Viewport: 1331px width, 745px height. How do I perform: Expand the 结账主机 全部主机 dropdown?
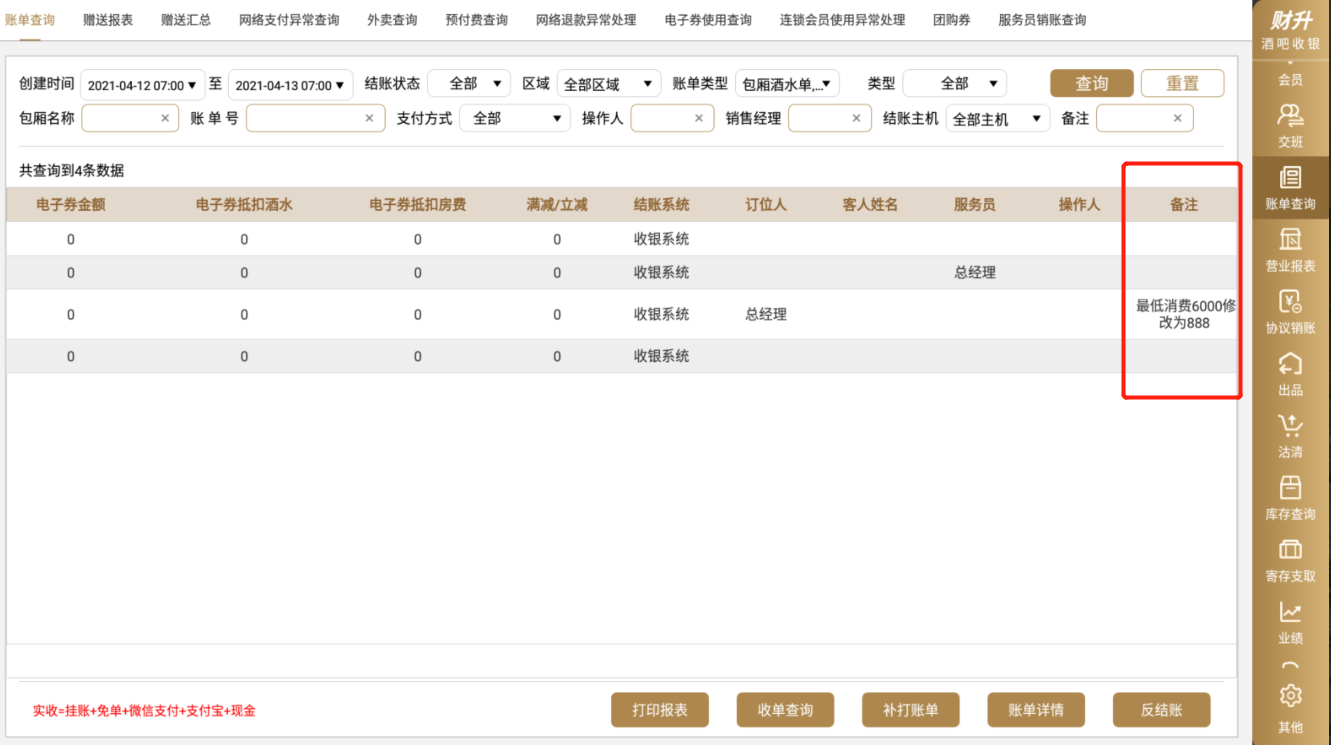(x=998, y=119)
